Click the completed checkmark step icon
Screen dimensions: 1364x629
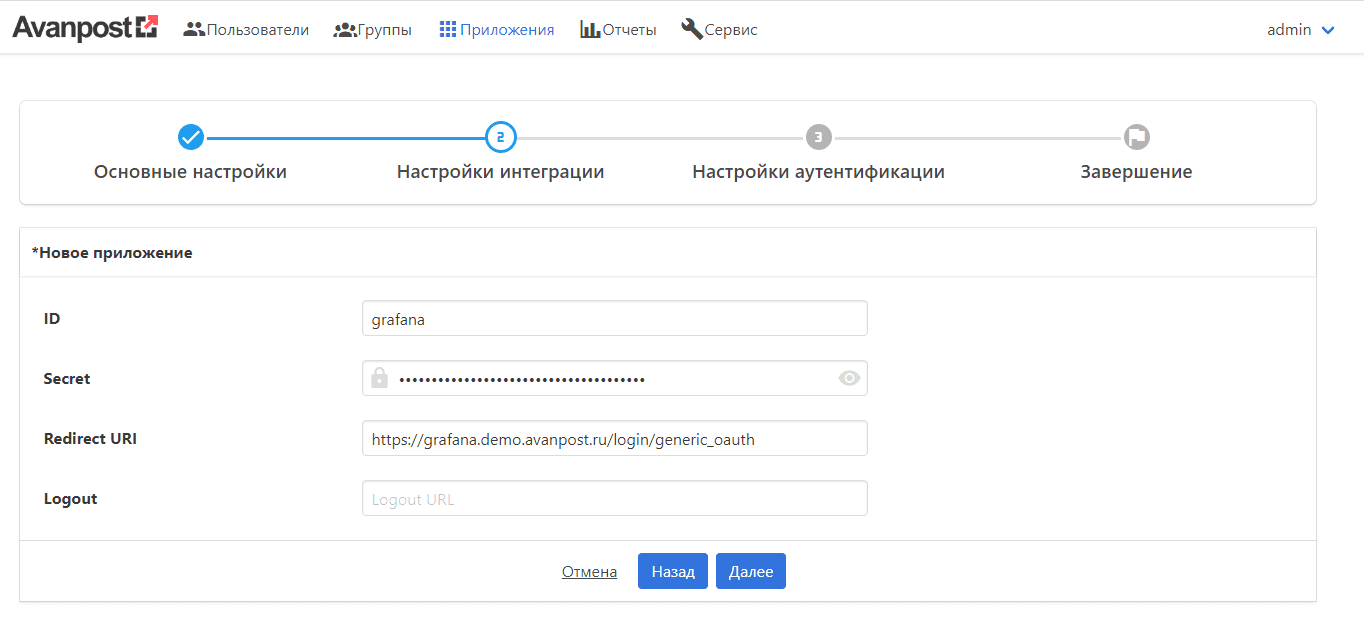click(191, 136)
